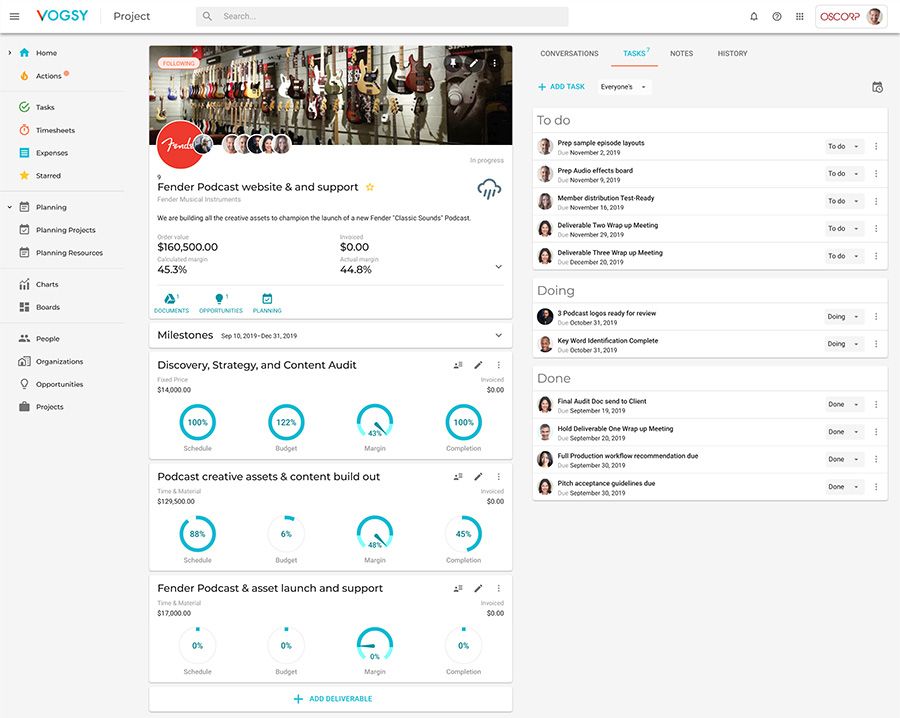Switch to the TASKS tab

coord(634,53)
